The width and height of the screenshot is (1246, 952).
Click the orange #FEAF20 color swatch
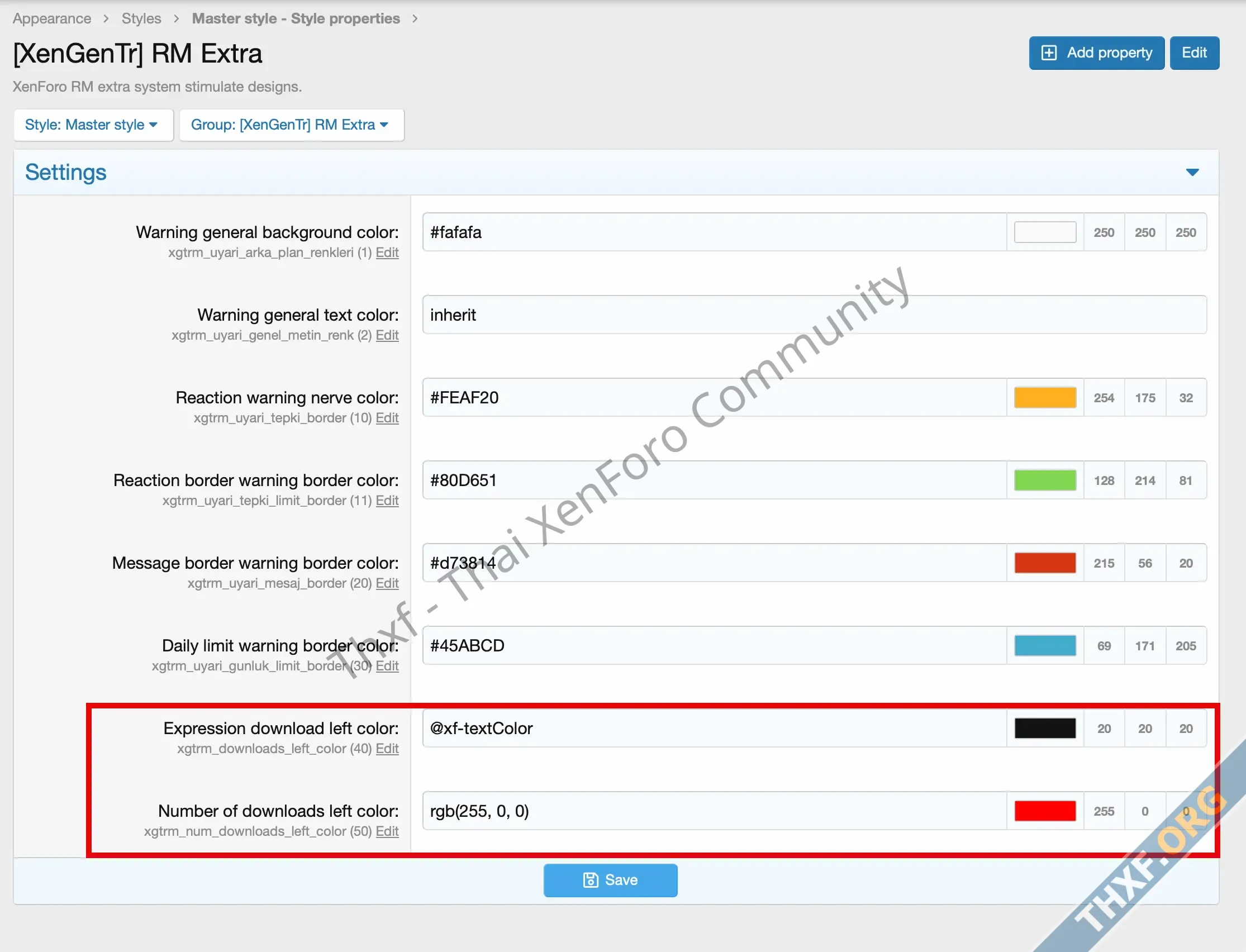coord(1045,398)
